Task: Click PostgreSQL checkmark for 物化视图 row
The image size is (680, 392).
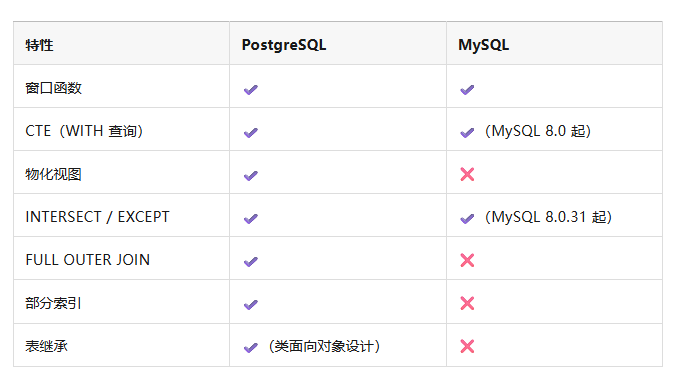Action: tap(251, 176)
